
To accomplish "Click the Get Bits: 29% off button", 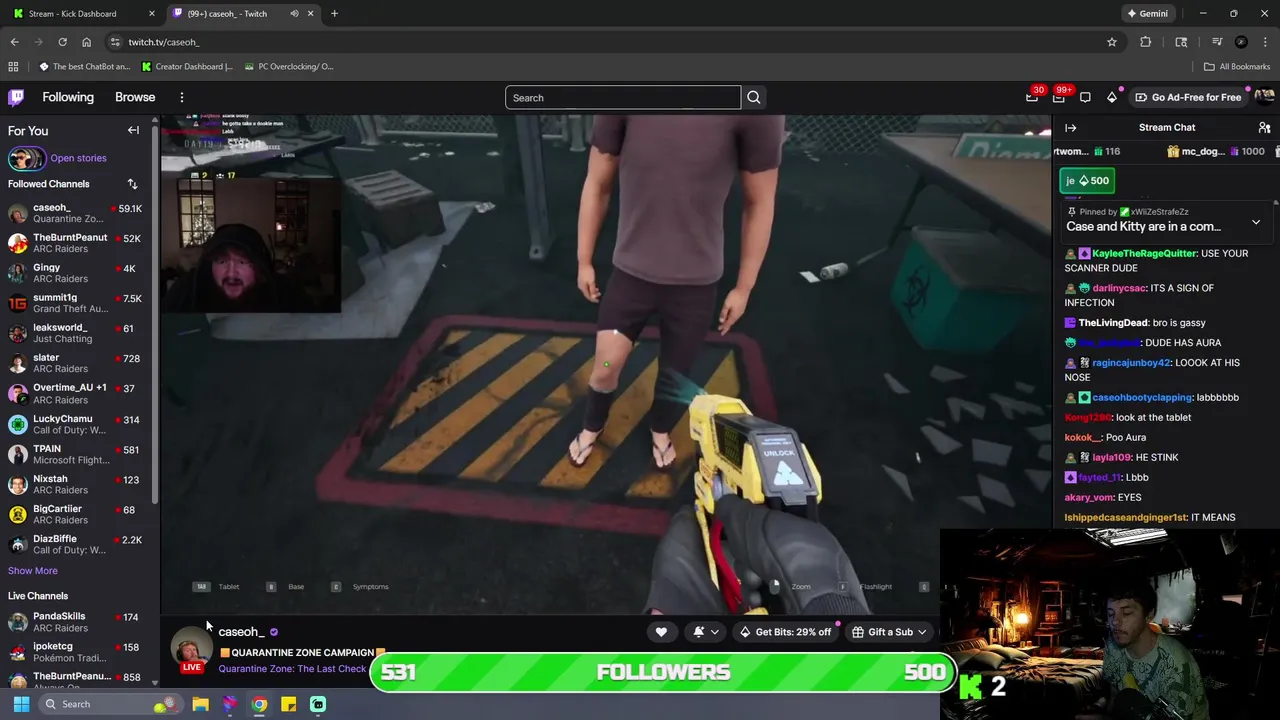I will (x=785, y=632).
